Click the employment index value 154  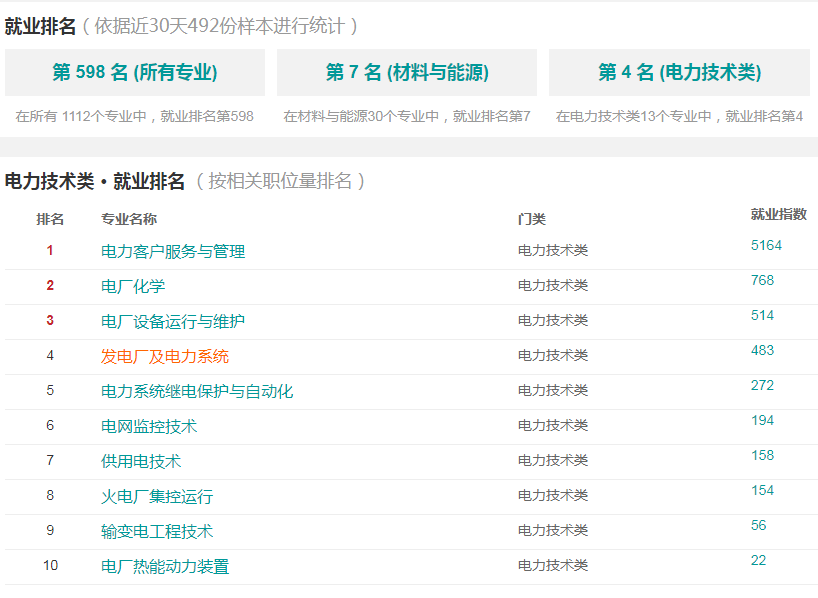(762, 490)
